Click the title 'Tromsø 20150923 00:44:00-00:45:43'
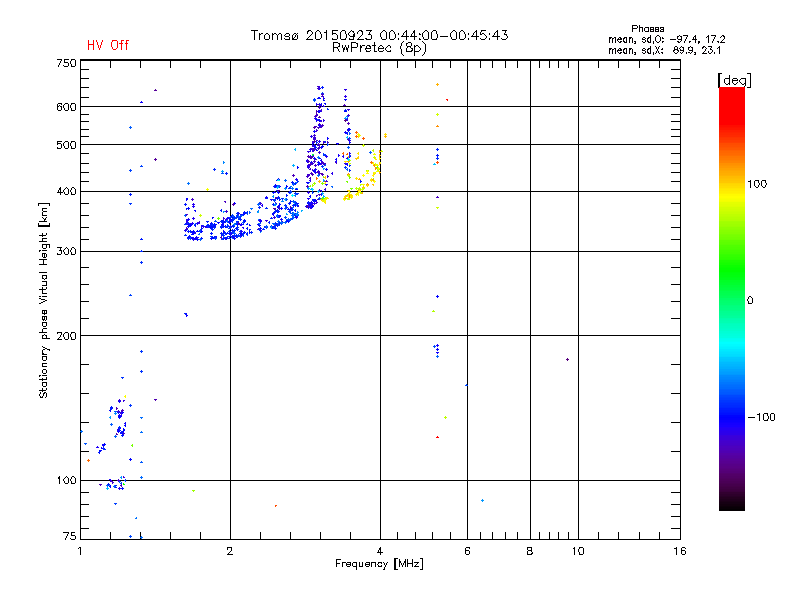 tap(379, 35)
